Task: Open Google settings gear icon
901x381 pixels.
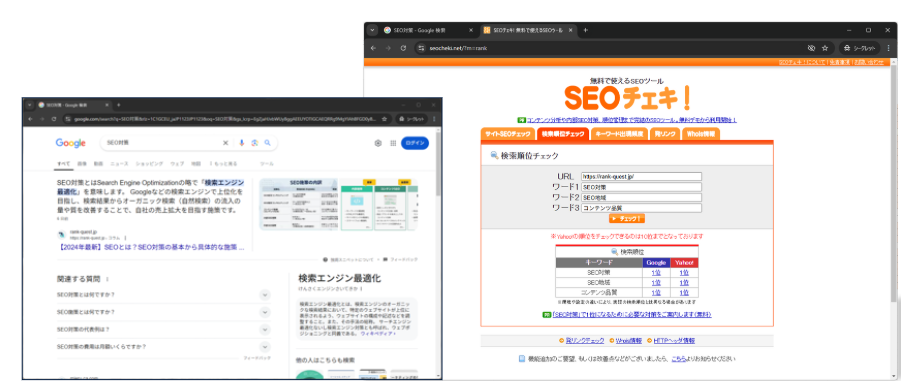Action: 378,143
